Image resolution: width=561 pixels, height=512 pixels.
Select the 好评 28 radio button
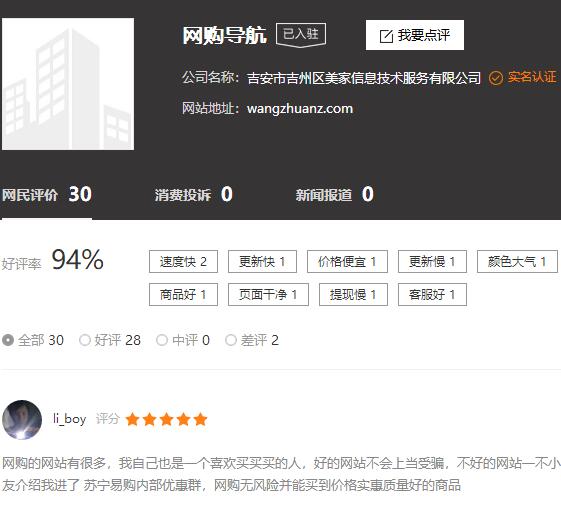[x=85, y=340]
